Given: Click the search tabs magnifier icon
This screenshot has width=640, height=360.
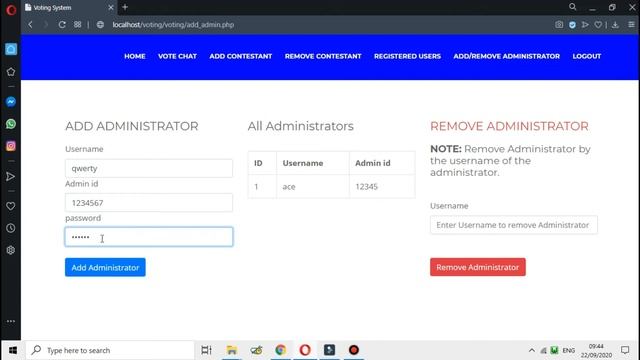Looking at the screenshot, I should (x=573, y=7).
